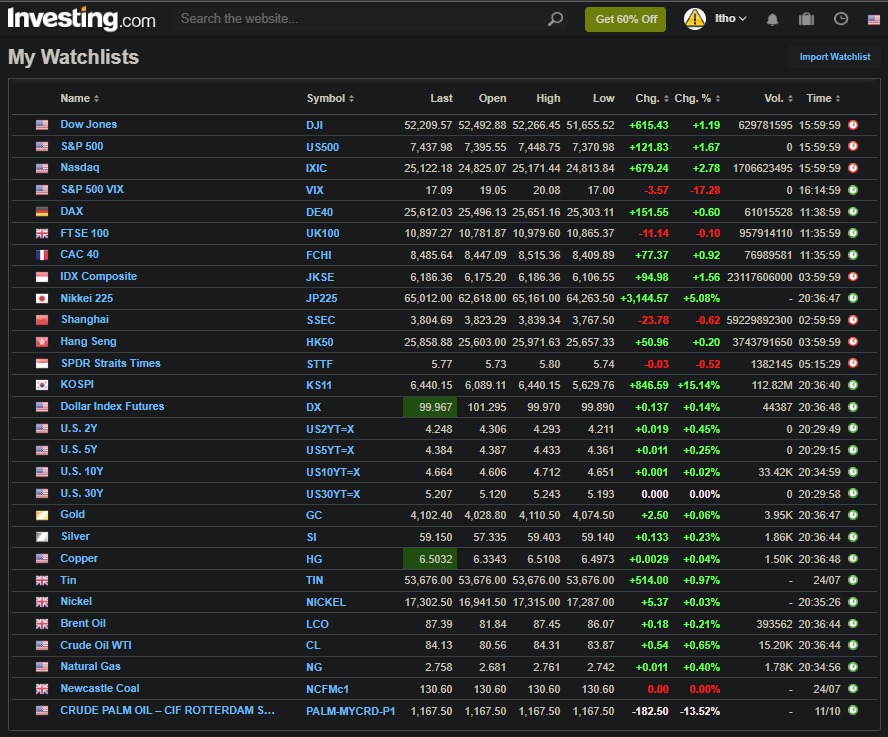The width and height of the screenshot is (888, 737).
Task: Sort the watchlist by Chg. column
Action: click(652, 98)
